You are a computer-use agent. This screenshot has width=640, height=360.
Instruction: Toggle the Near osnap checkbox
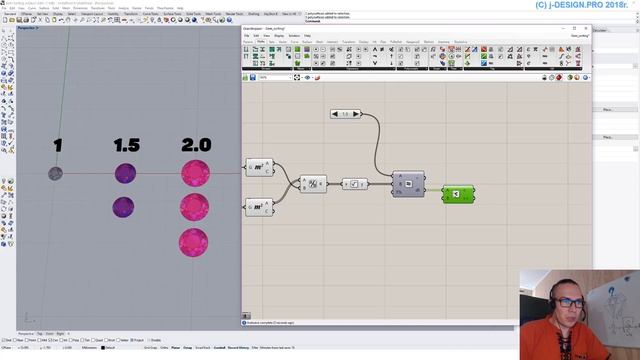tap(15, 340)
